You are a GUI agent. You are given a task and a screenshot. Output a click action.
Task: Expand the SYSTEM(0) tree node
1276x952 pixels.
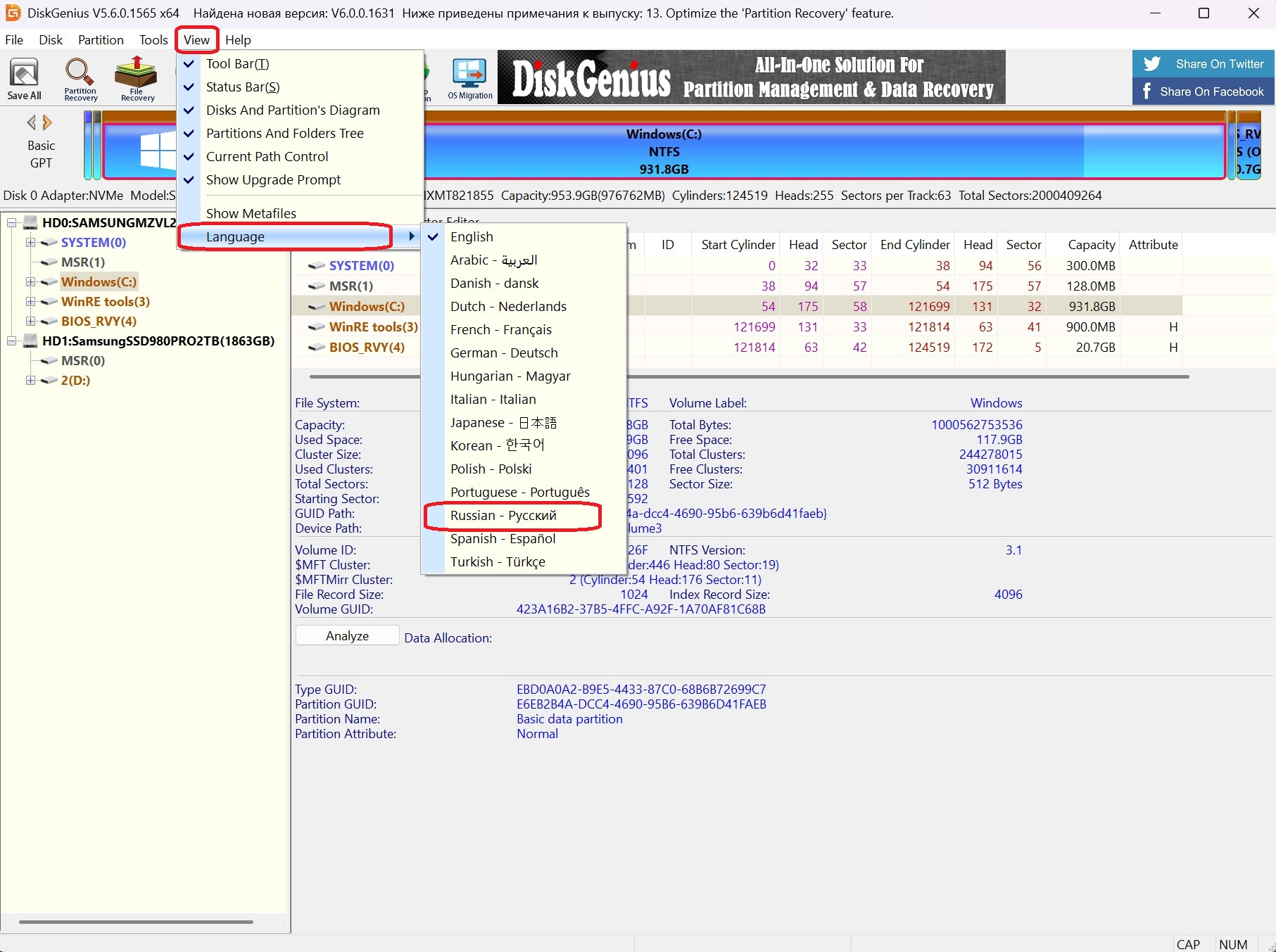(x=30, y=243)
